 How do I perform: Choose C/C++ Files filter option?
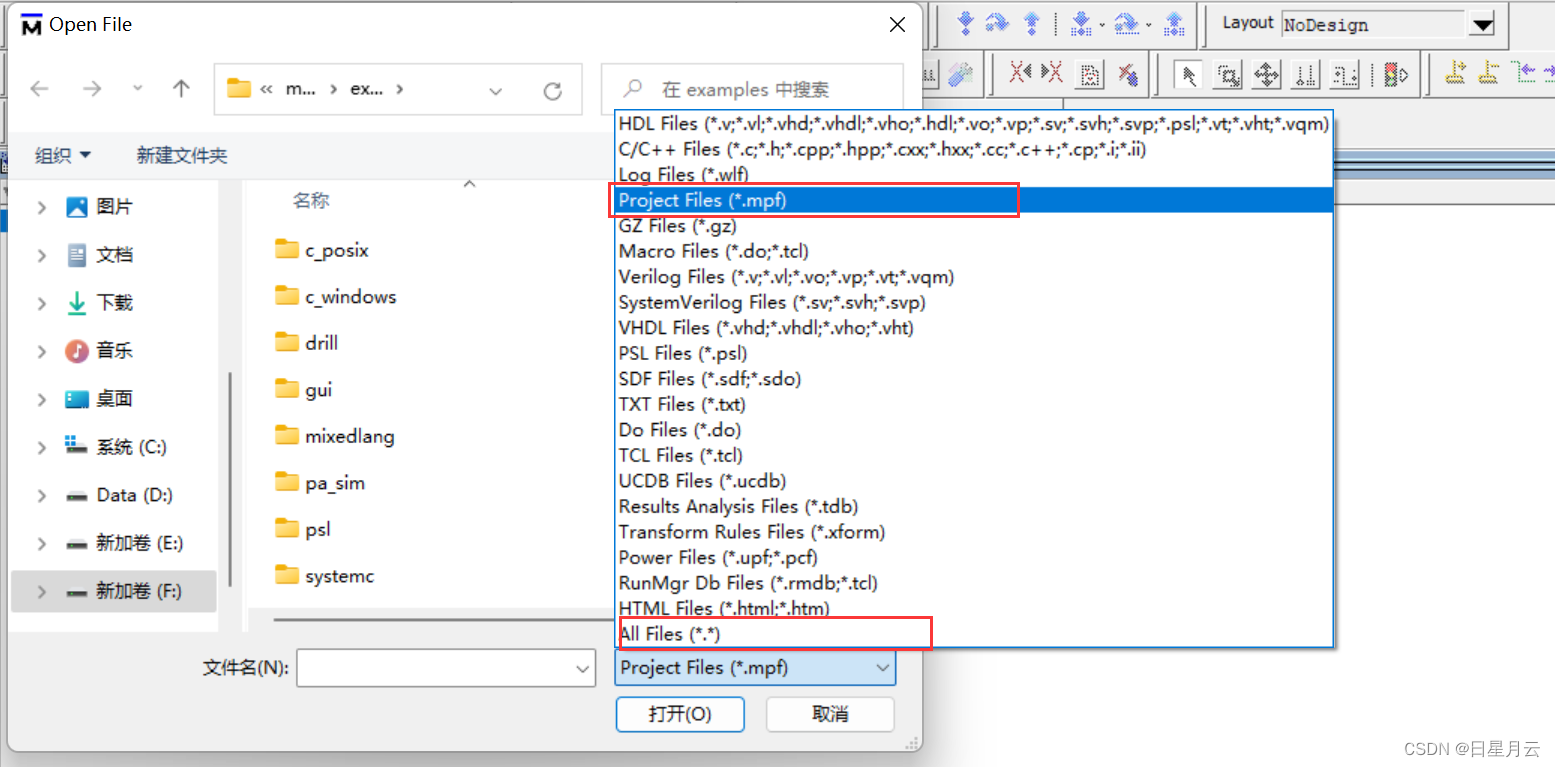point(973,149)
